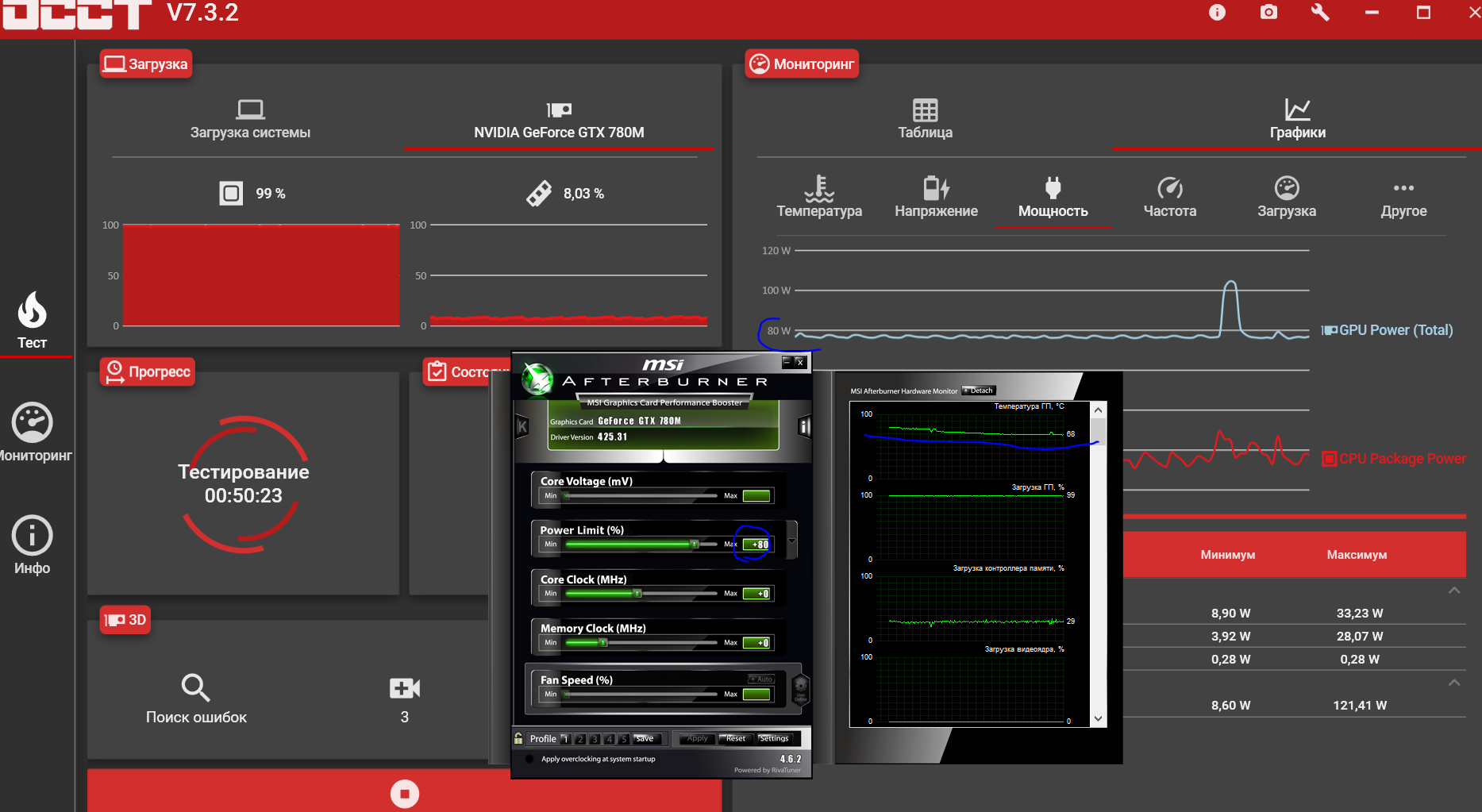Switch monitoring to Таблица view
This screenshot has width=1482, height=812.
click(x=925, y=120)
